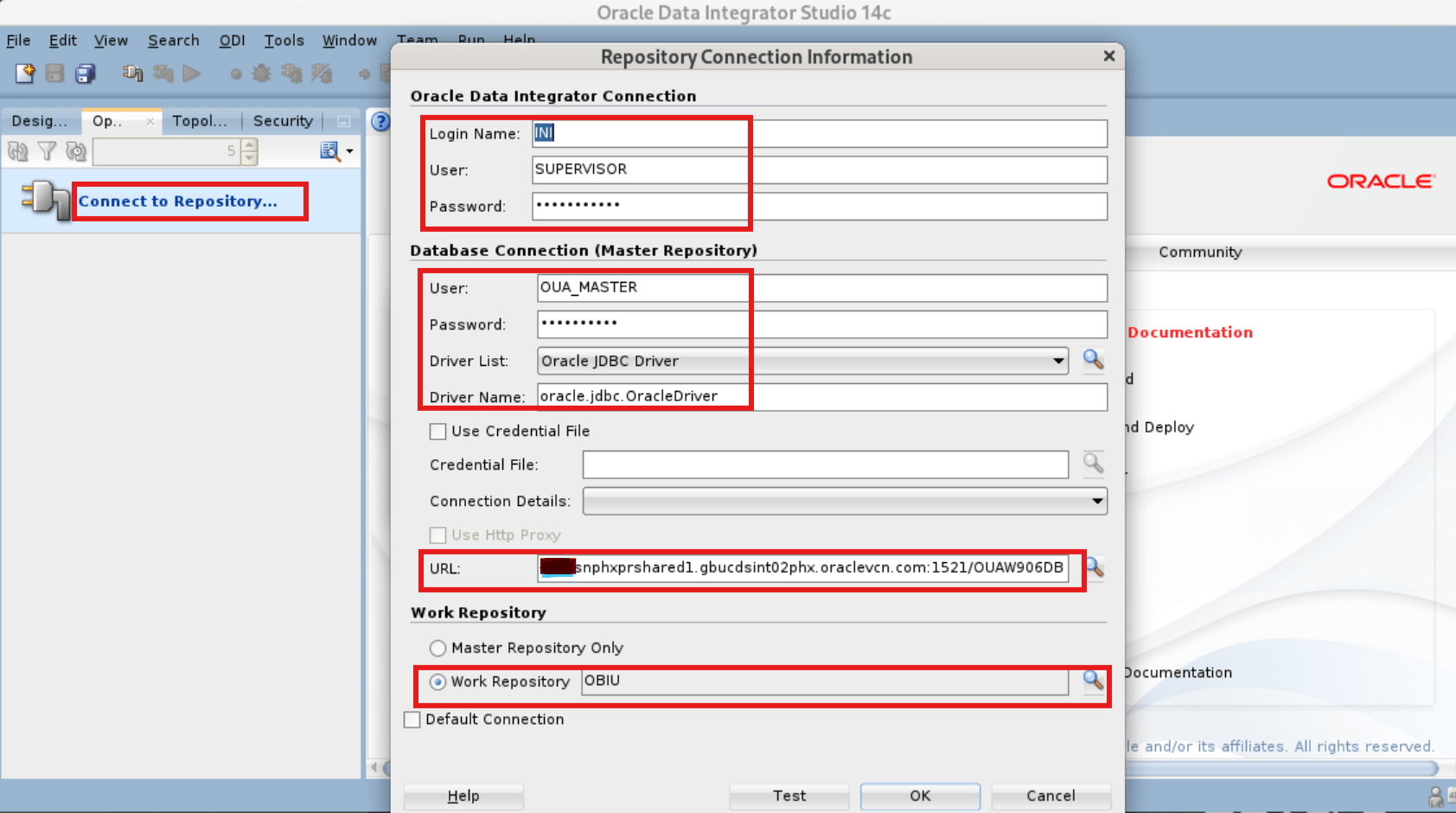1456x813 pixels.
Task: Click the Save All toolbar icon
Action: (x=84, y=74)
